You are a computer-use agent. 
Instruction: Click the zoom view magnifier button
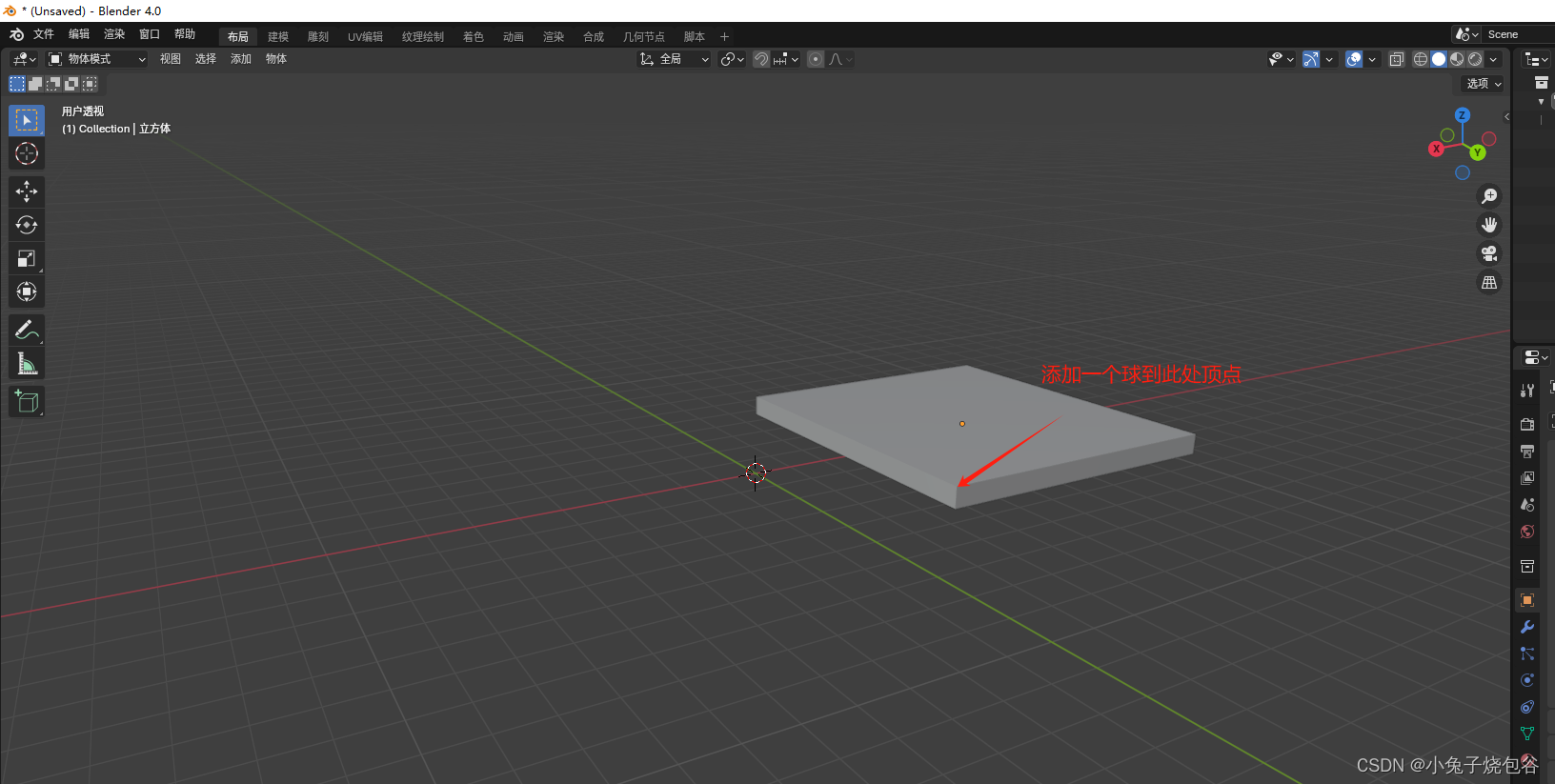click(1489, 196)
